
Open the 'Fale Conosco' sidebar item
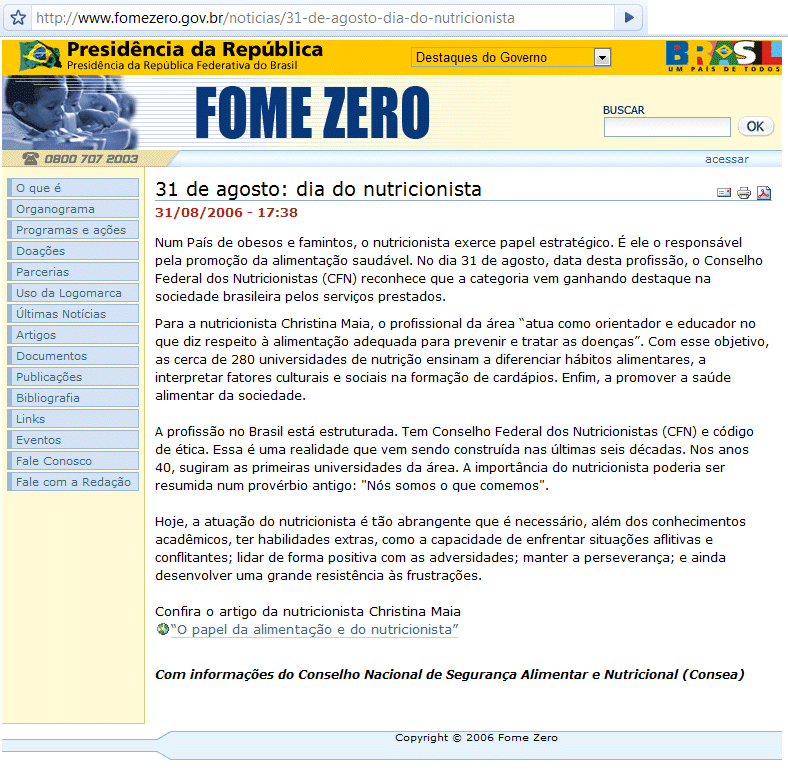72,461
